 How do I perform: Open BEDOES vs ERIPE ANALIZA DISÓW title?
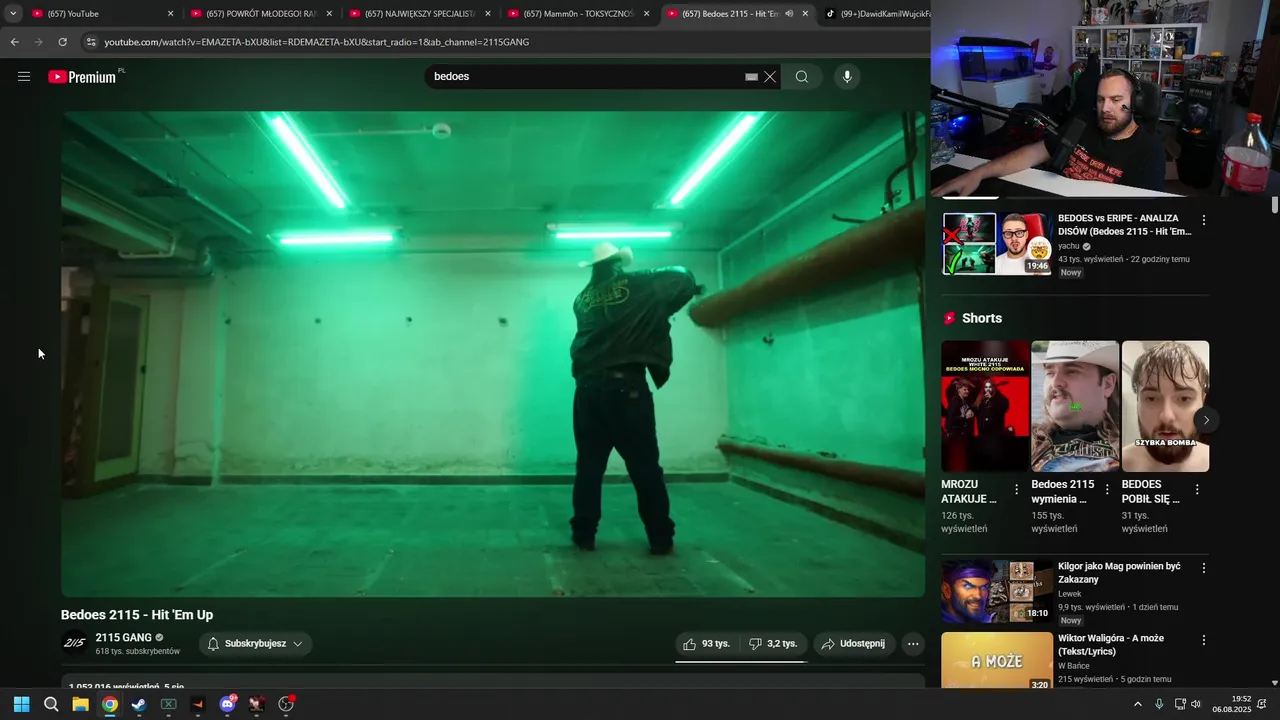[x=1125, y=225]
